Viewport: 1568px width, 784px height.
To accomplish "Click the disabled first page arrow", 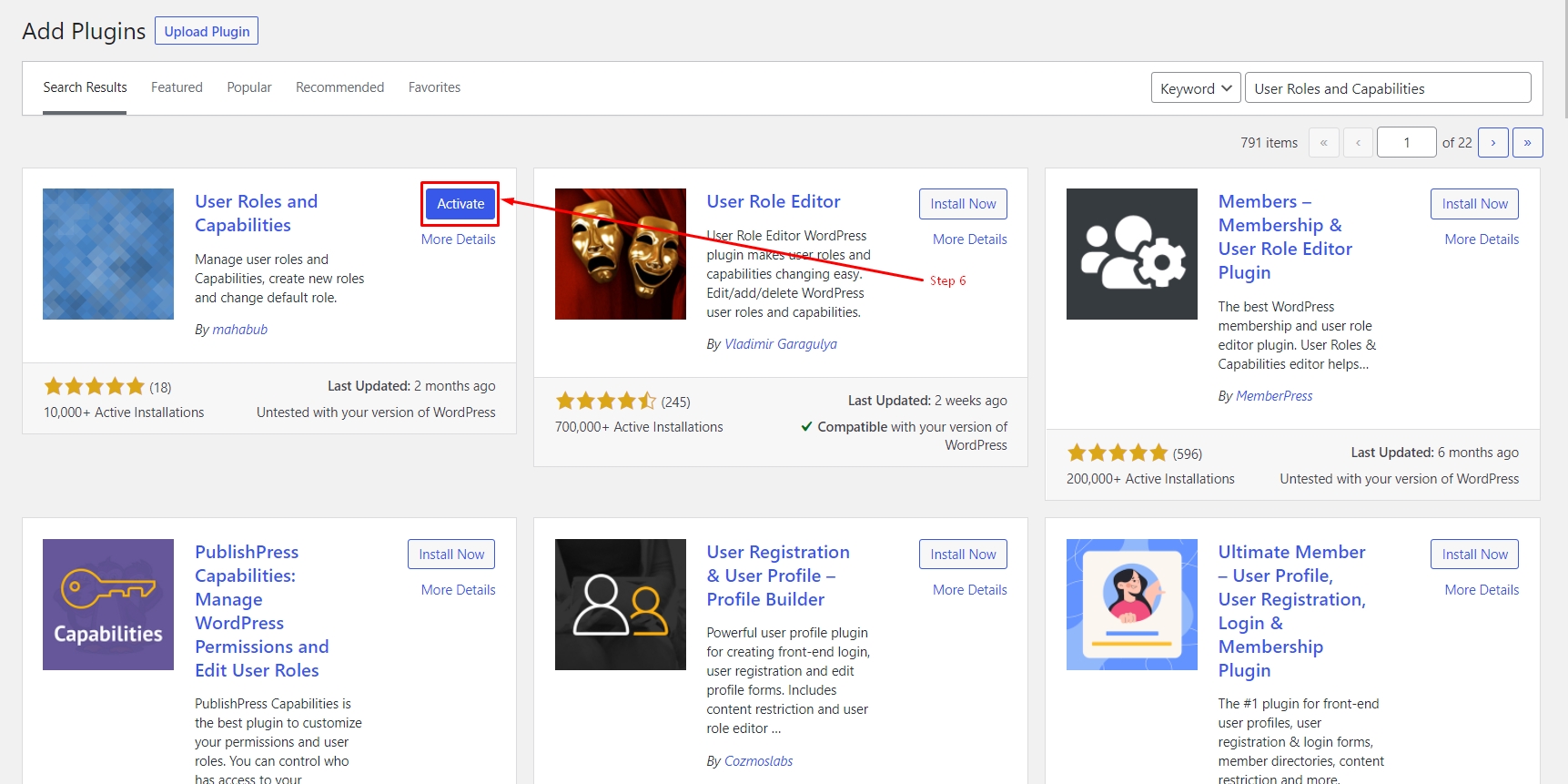I will coord(1323,142).
